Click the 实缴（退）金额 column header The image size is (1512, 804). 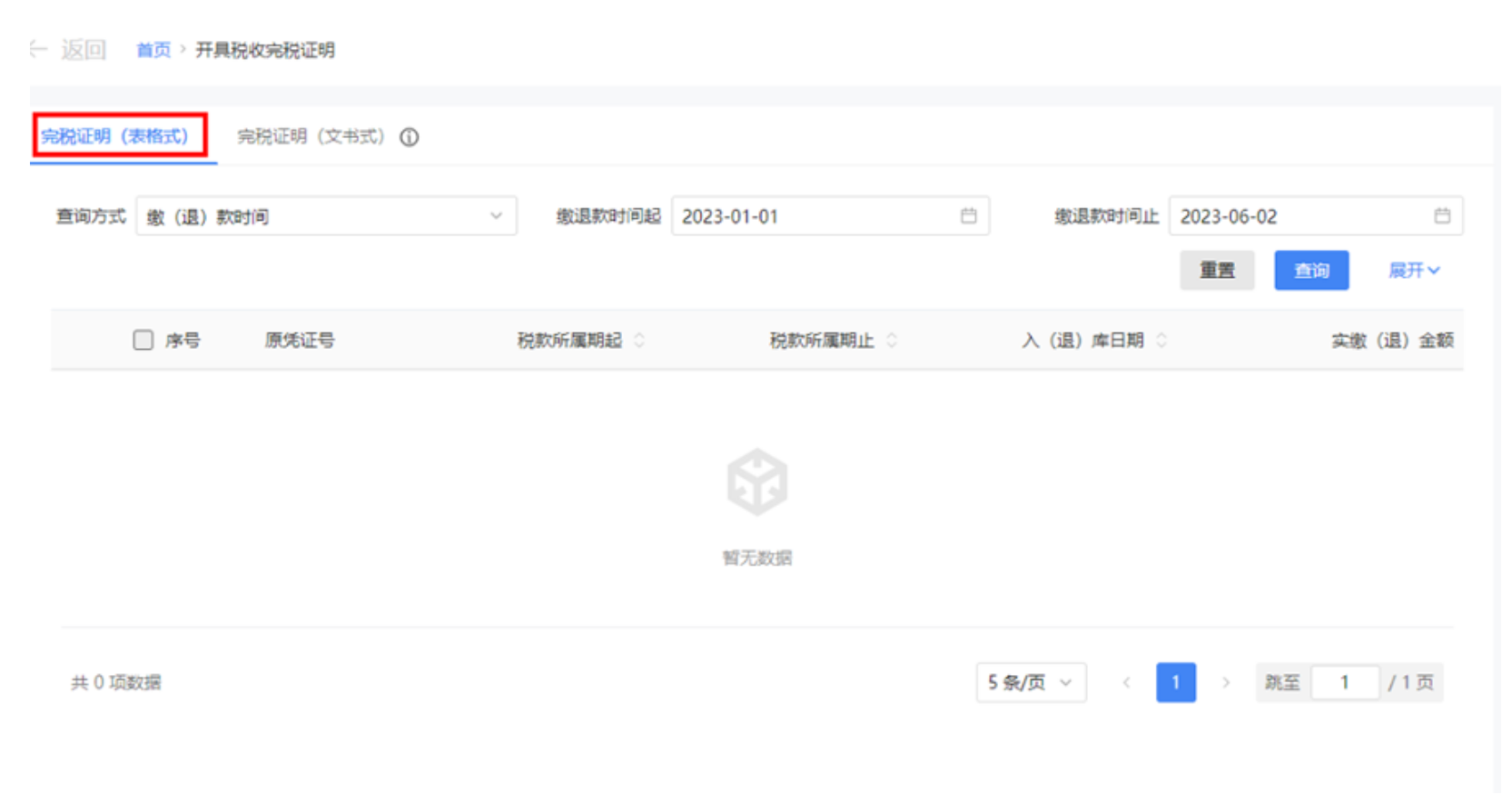(x=1392, y=341)
